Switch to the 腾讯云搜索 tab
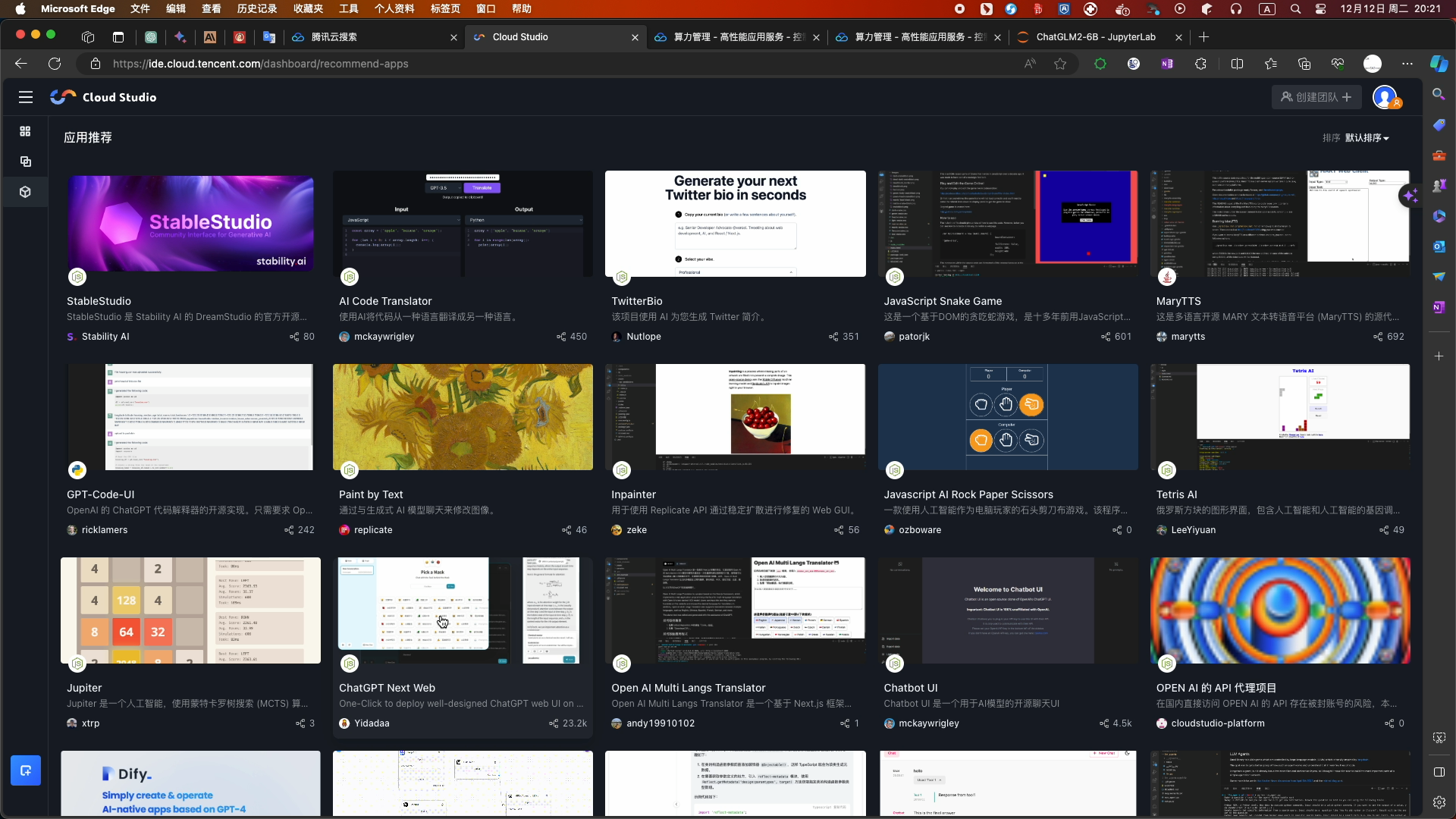The width and height of the screenshot is (1456, 819). [334, 36]
